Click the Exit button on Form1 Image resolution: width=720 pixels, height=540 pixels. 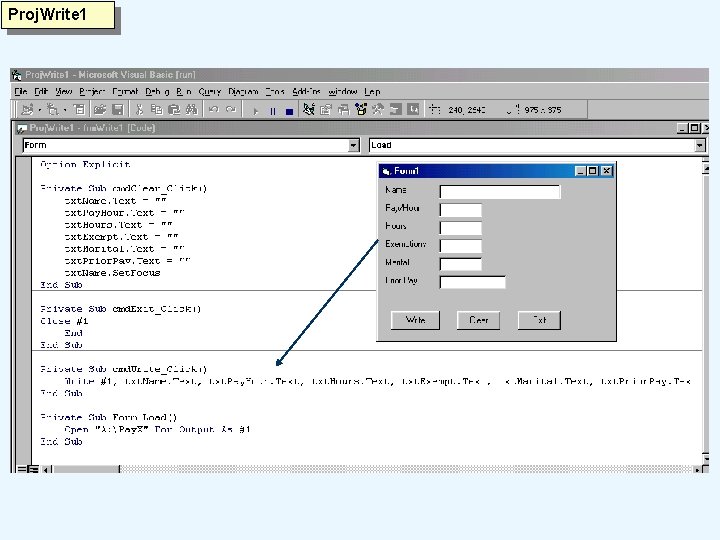[539, 320]
